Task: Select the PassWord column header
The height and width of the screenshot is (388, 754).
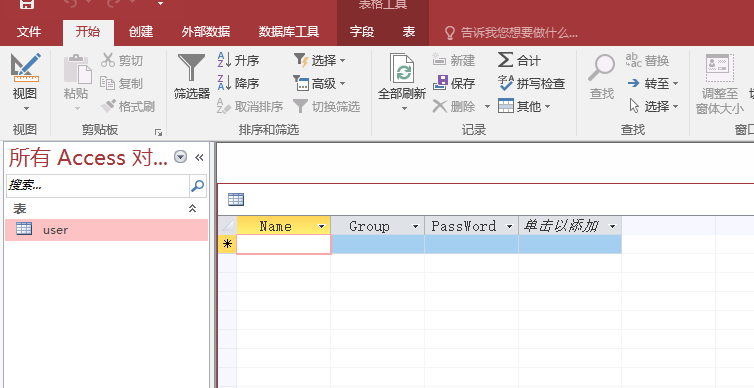Action: [471, 225]
